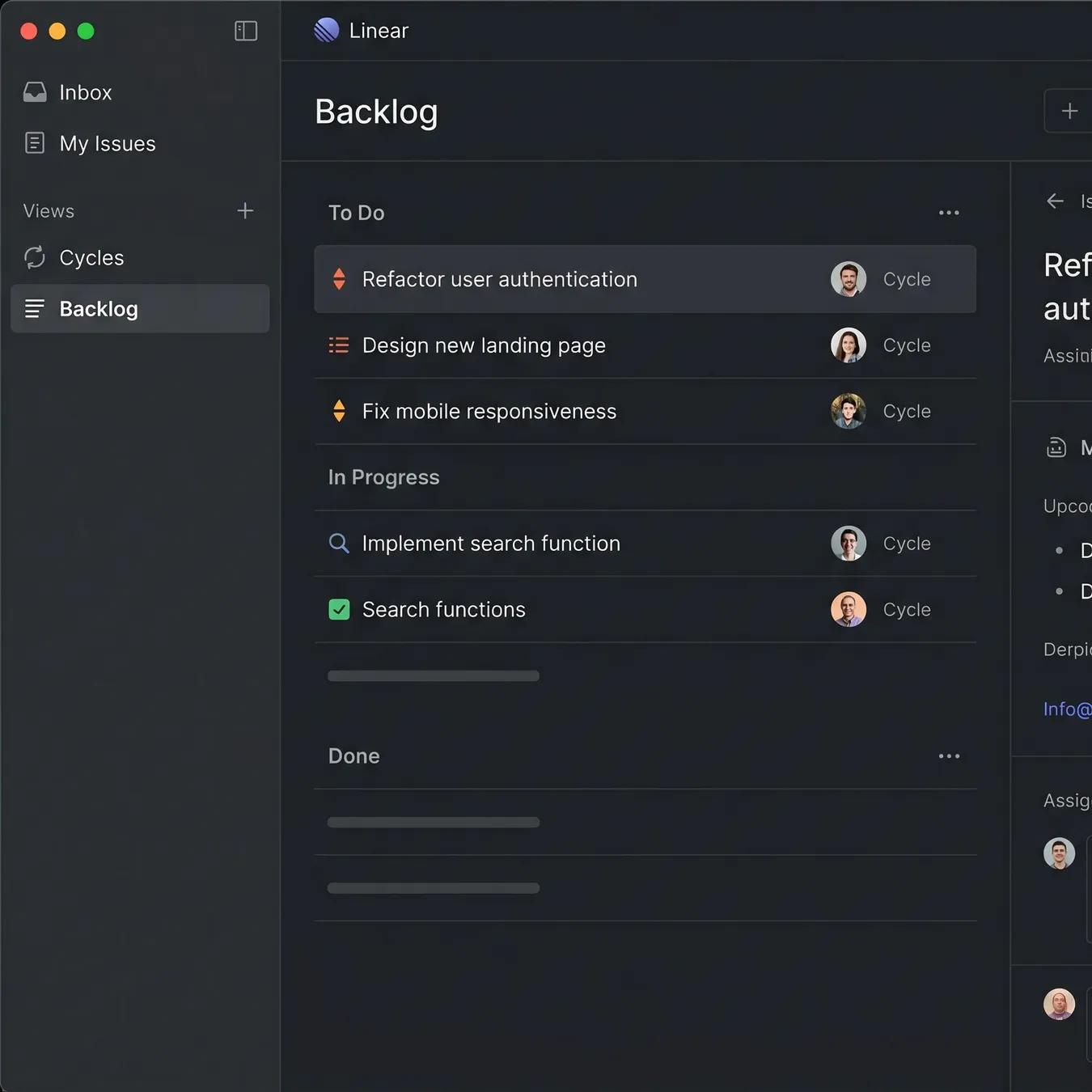Click assignee avatar on Design new landing page
This screenshot has width=1092, height=1092.
pos(849,345)
